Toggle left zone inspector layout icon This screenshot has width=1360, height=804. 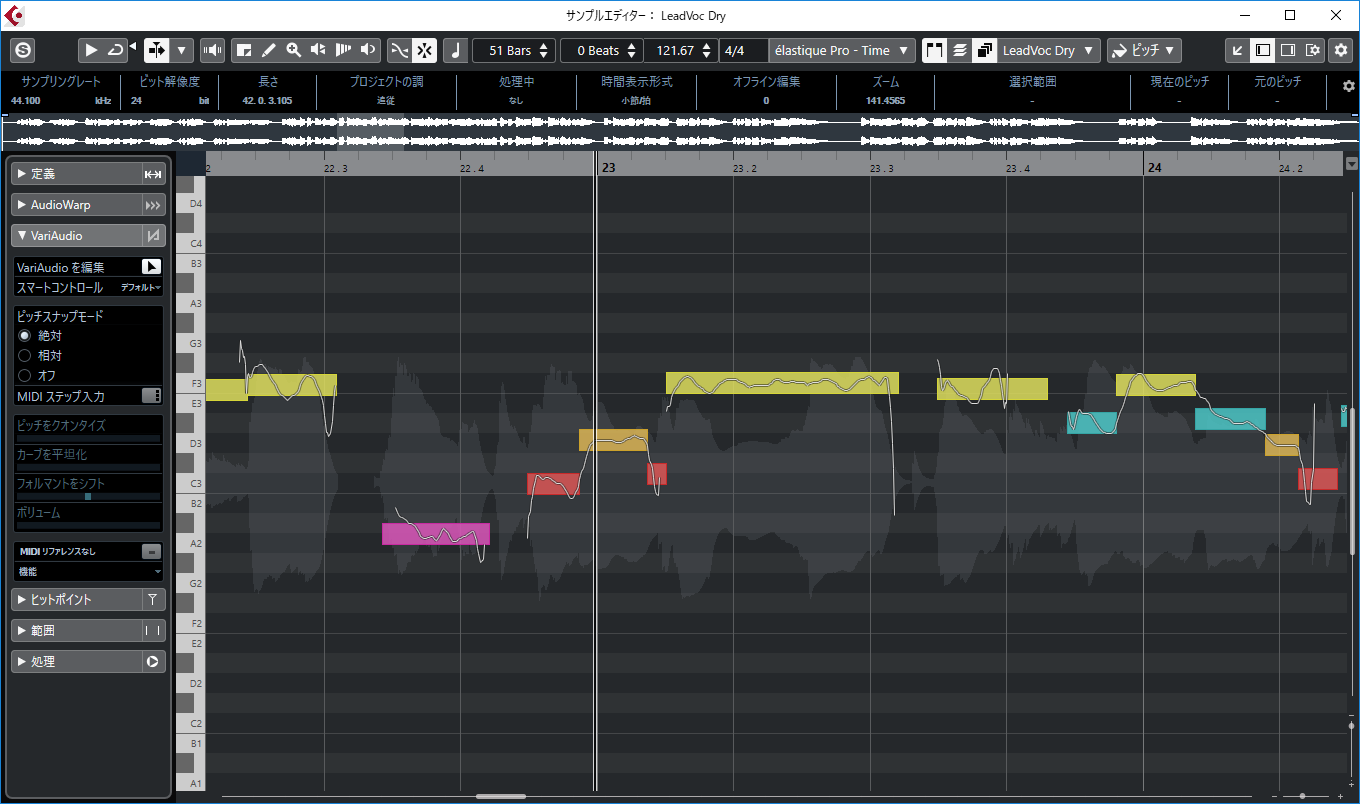pyautogui.click(x=1263, y=50)
